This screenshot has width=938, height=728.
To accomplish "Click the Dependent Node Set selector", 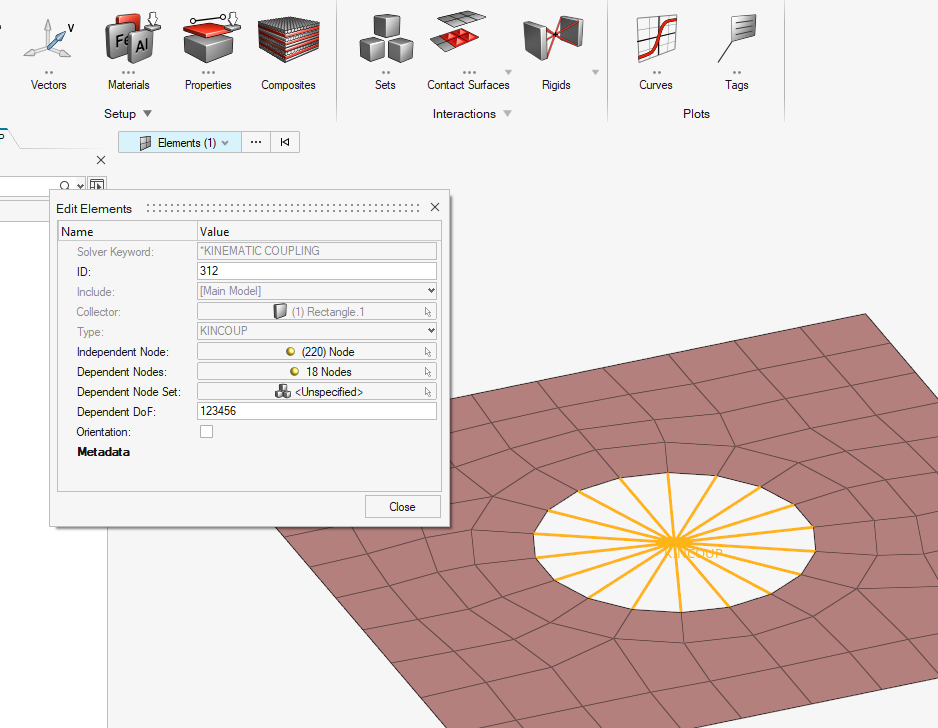I will point(316,391).
